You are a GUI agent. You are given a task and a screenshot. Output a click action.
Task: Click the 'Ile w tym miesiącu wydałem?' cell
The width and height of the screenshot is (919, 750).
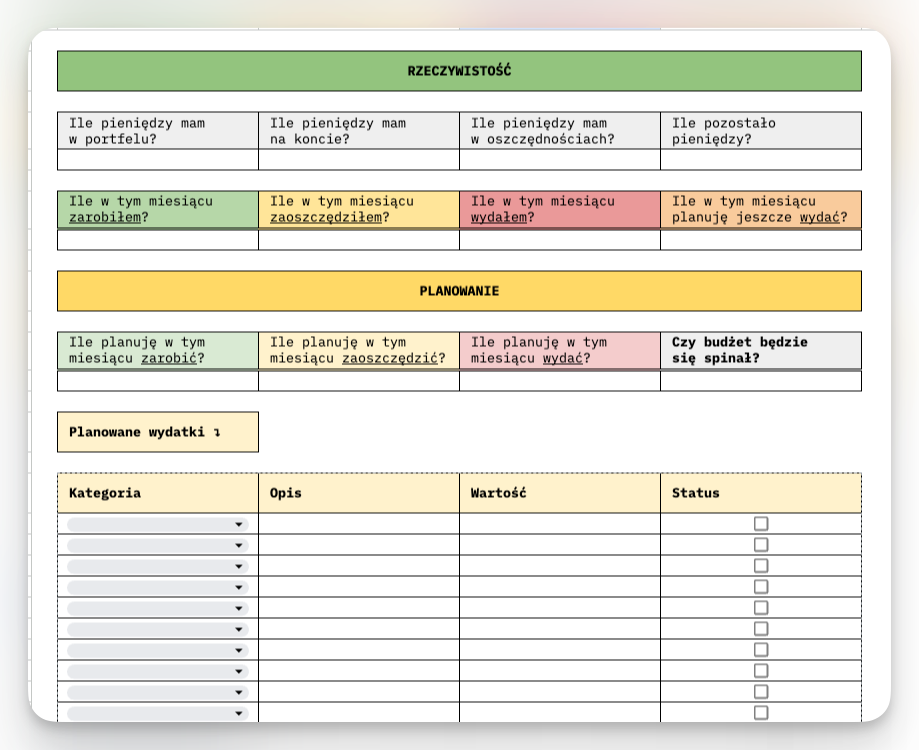click(x=560, y=209)
